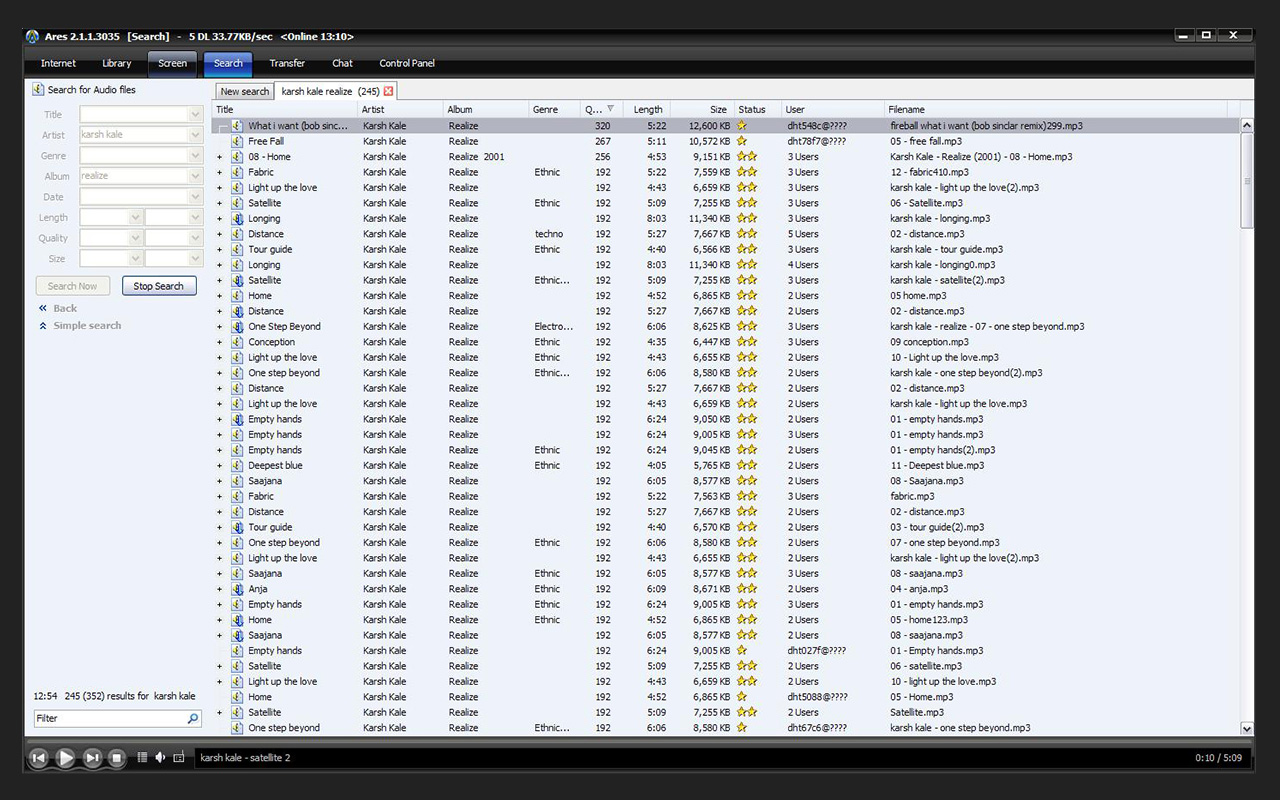Skip to the previous track
Image resolution: width=1280 pixels, height=800 pixels.
pyautogui.click(x=38, y=758)
